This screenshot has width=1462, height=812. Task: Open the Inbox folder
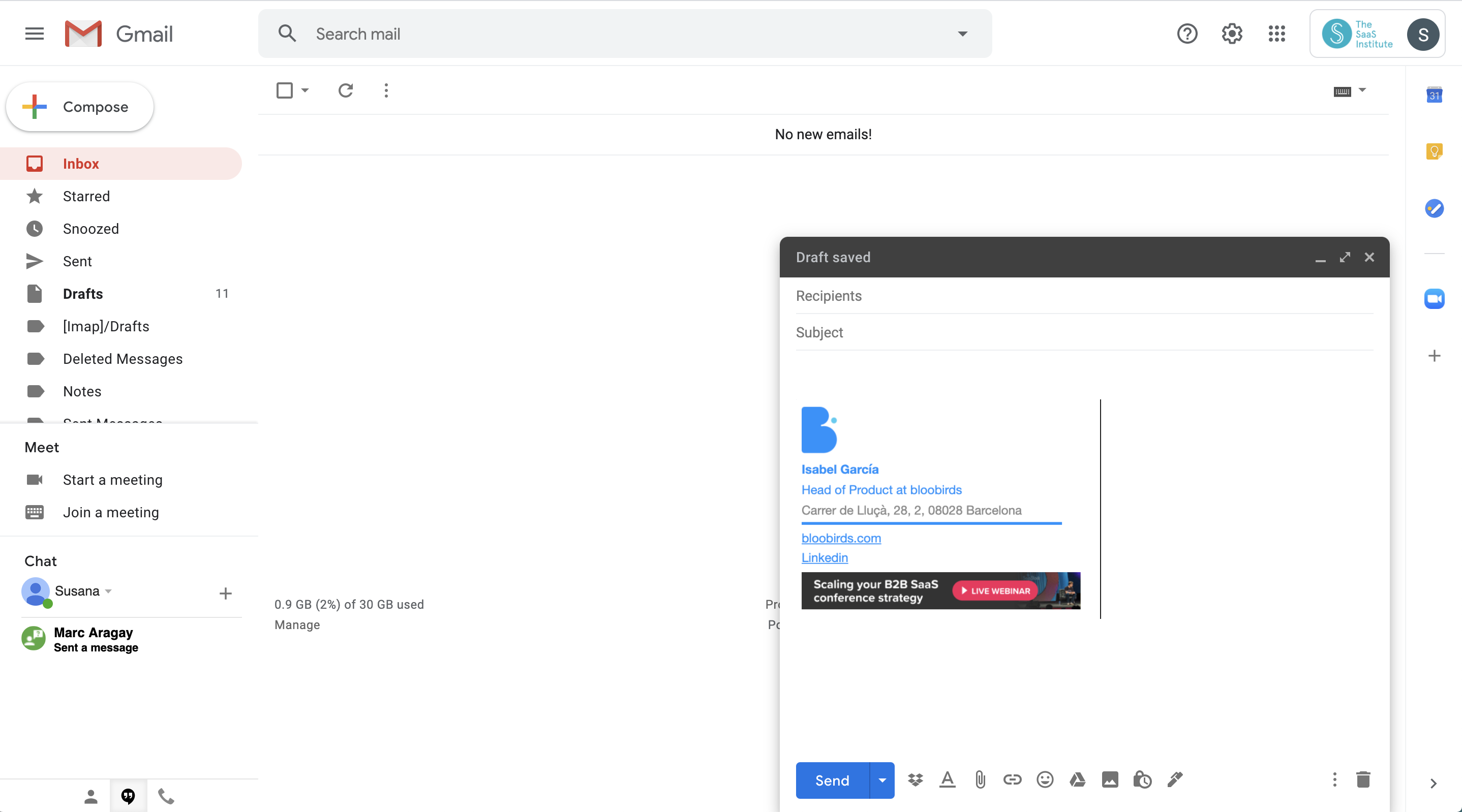121,164
